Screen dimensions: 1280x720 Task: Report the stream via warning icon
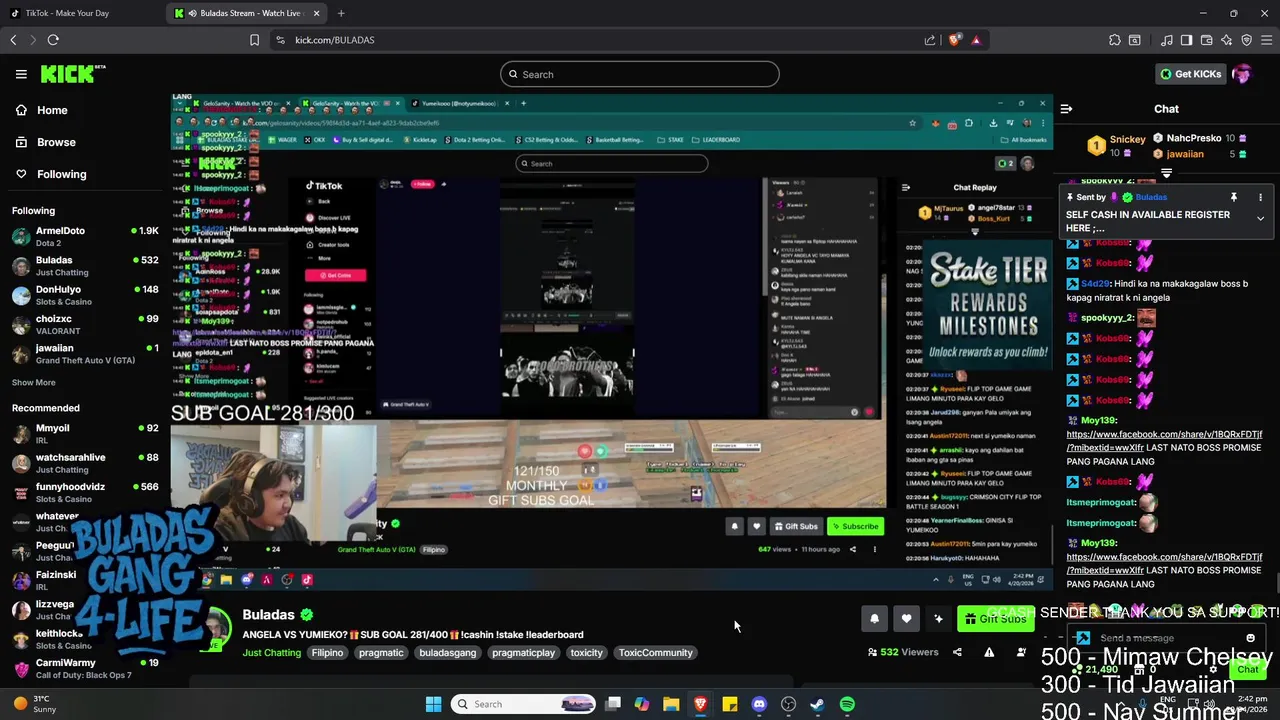tap(989, 652)
